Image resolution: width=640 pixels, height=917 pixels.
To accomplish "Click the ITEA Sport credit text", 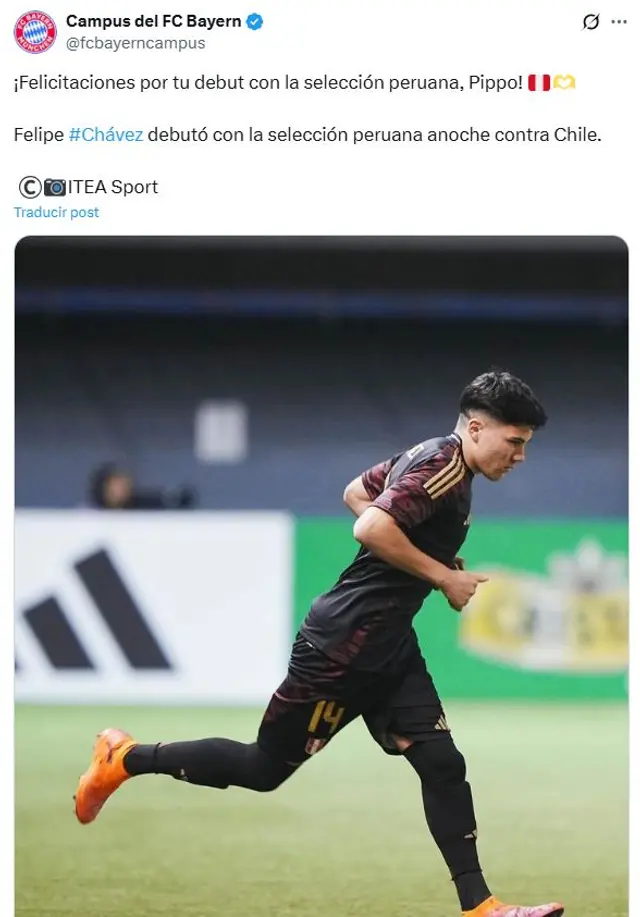I will click(x=113, y=187).
